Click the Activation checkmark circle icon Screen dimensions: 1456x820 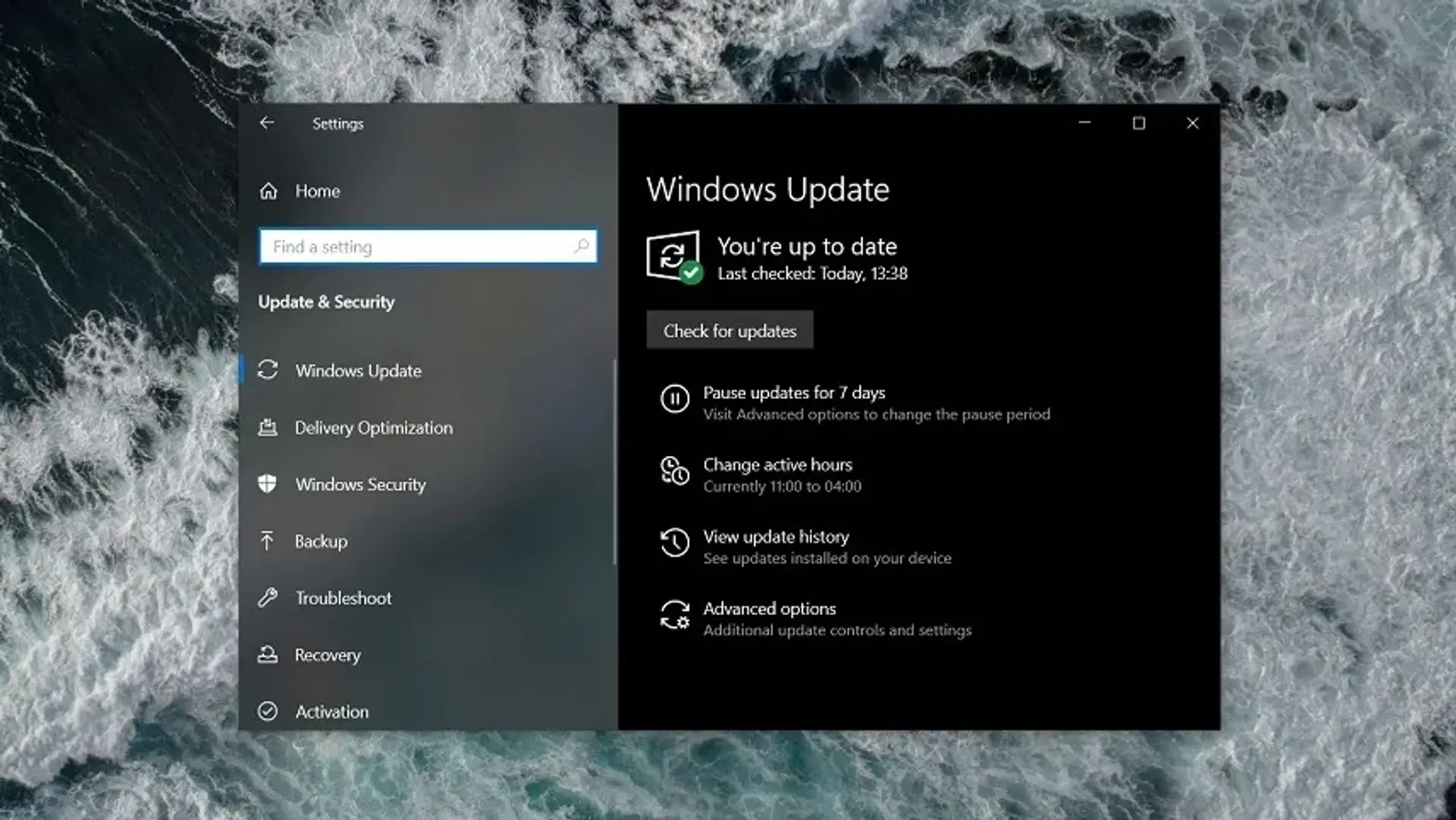[268, 712]
